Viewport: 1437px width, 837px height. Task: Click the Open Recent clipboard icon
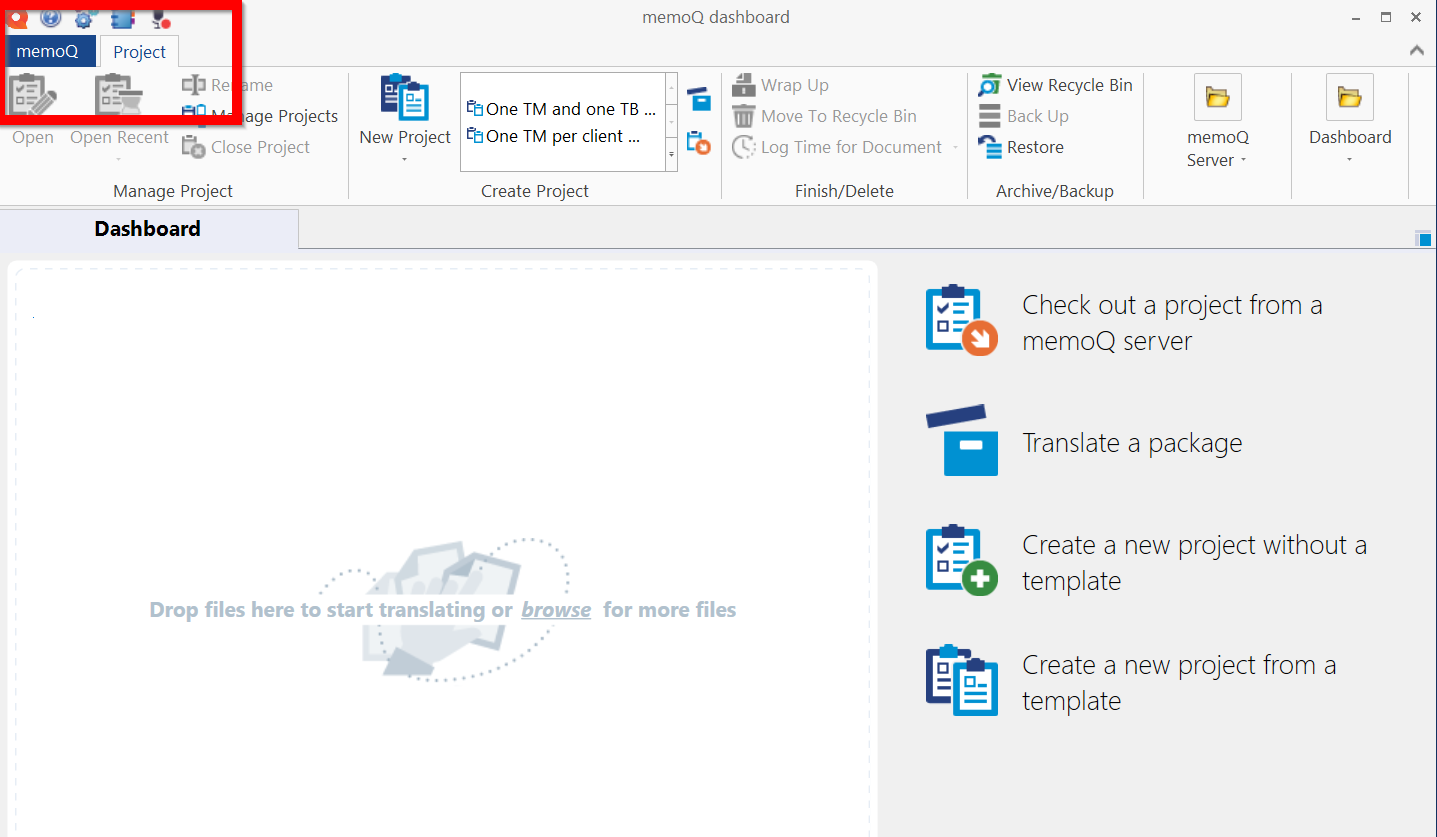[x=119, y=97]
